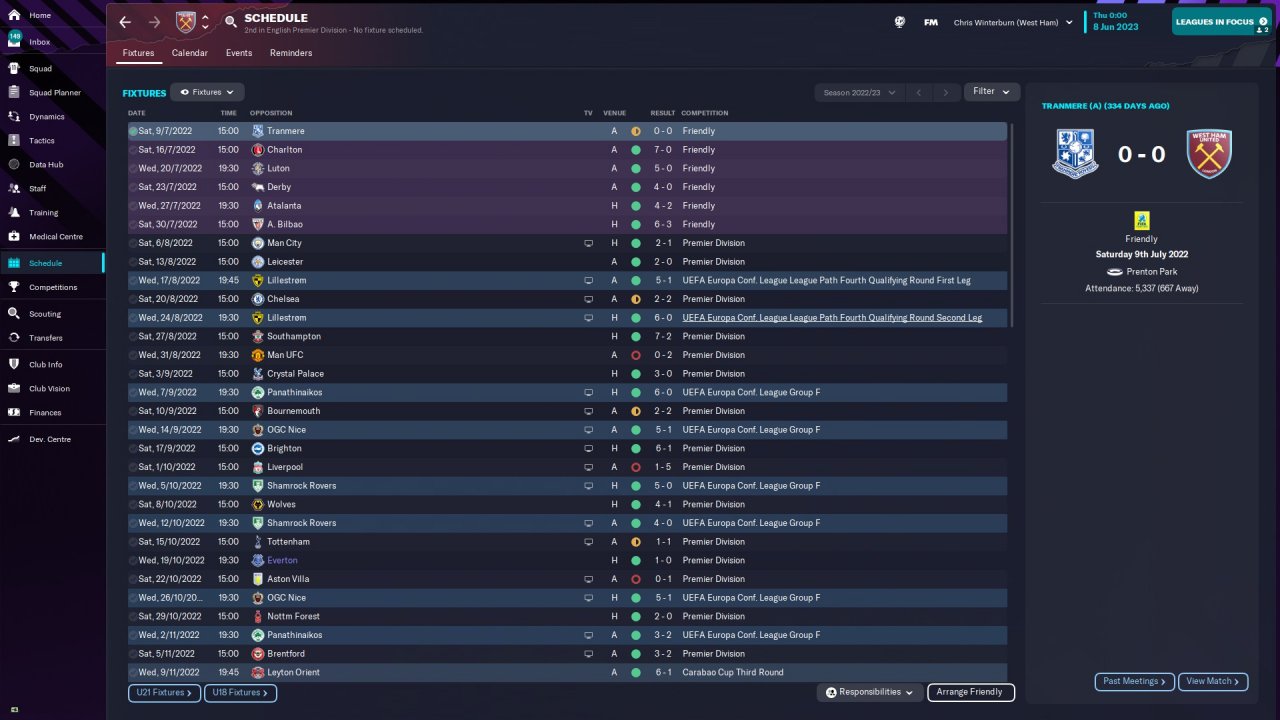This screenshot has width=1280, height=720.
Task: Click the current date 8 Jun 2023
Action: 1116,27
